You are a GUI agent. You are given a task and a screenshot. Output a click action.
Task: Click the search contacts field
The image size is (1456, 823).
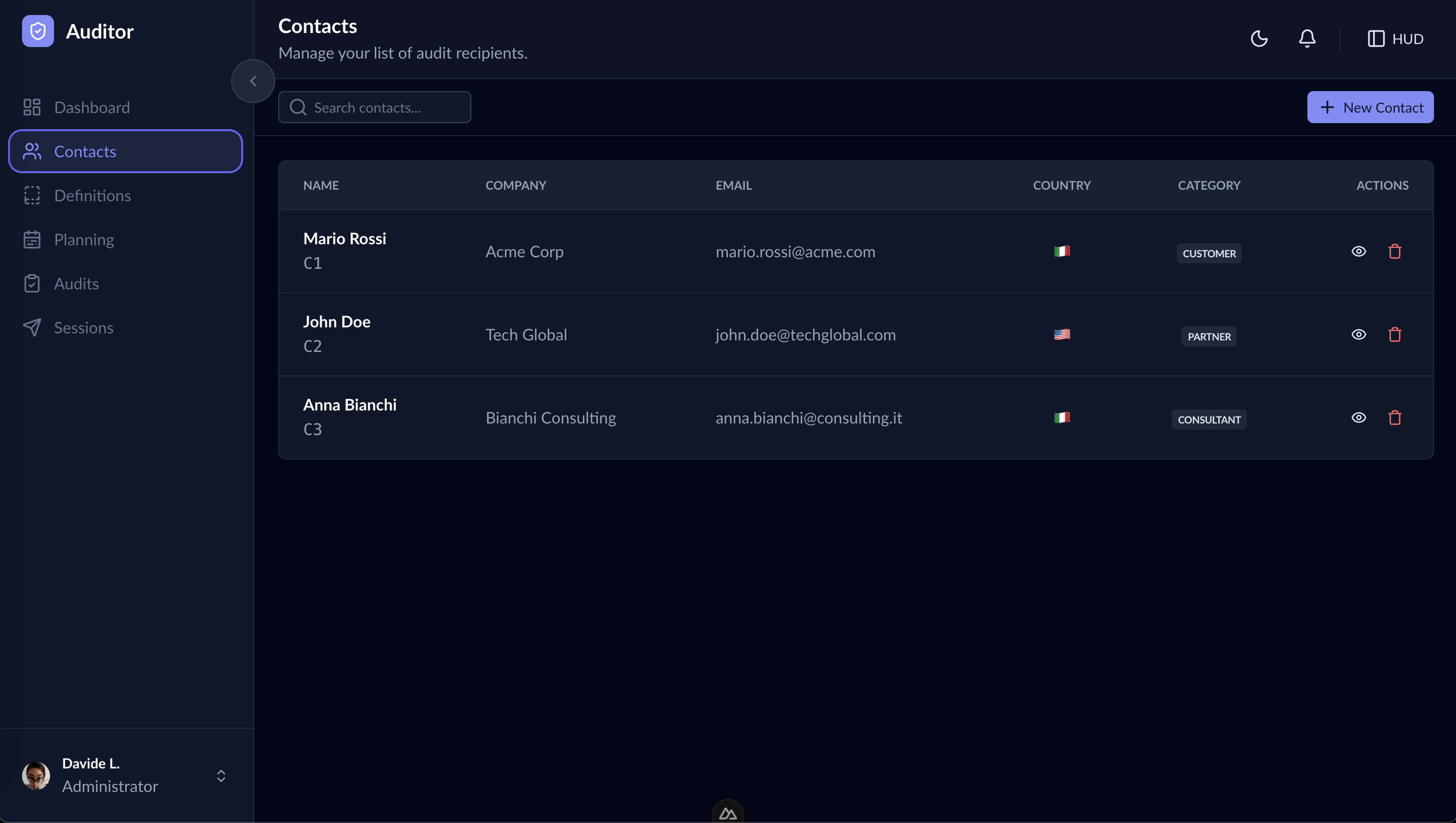[x=374, y=107]
